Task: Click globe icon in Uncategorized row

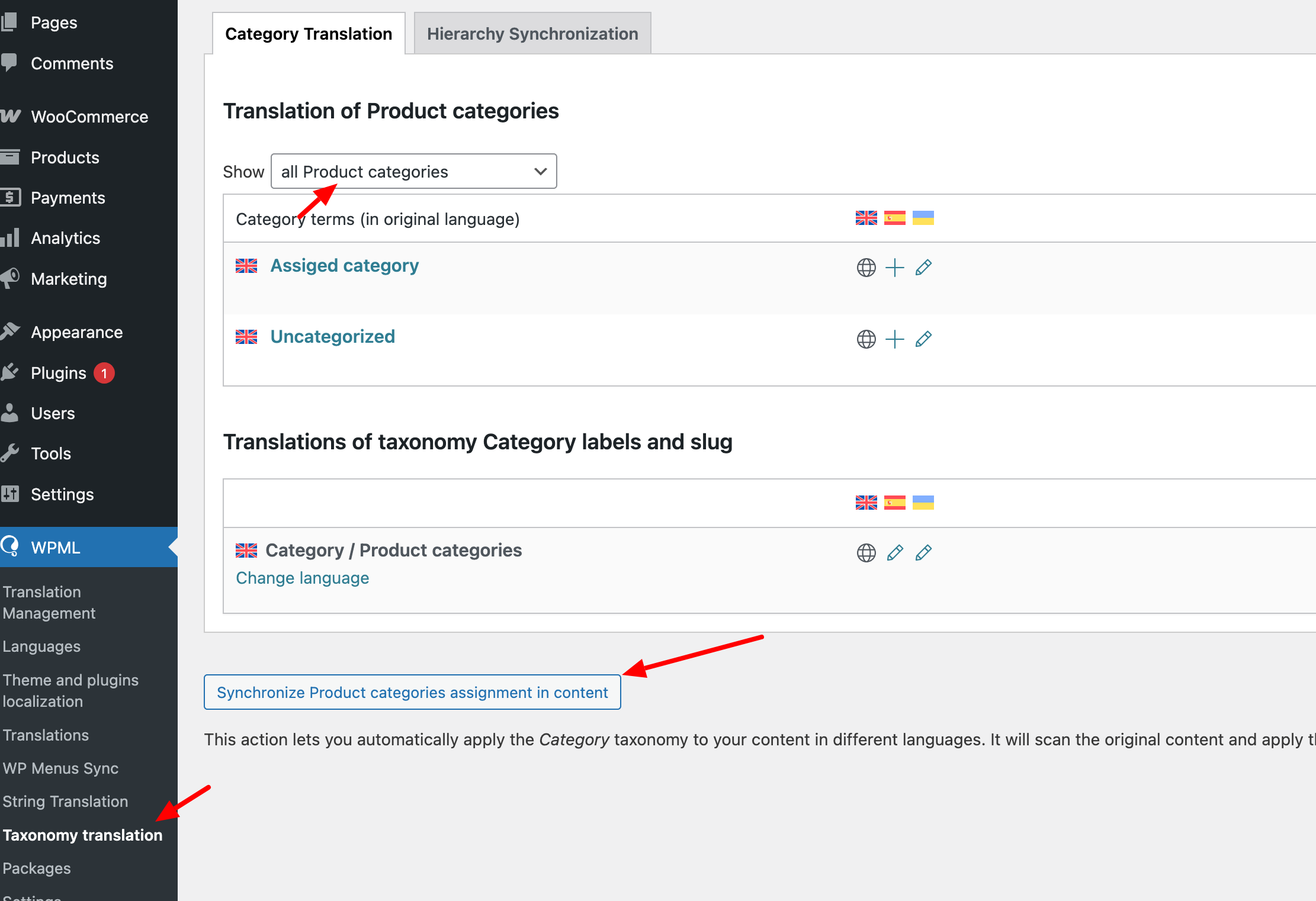Action: pos(866,339)
